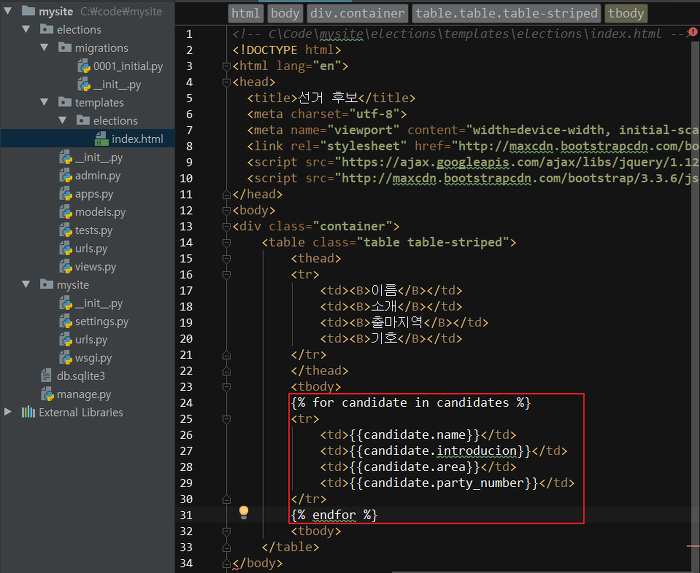
Task: Collapse the migrations folder arrow
Action: click(x=44, y=47)
